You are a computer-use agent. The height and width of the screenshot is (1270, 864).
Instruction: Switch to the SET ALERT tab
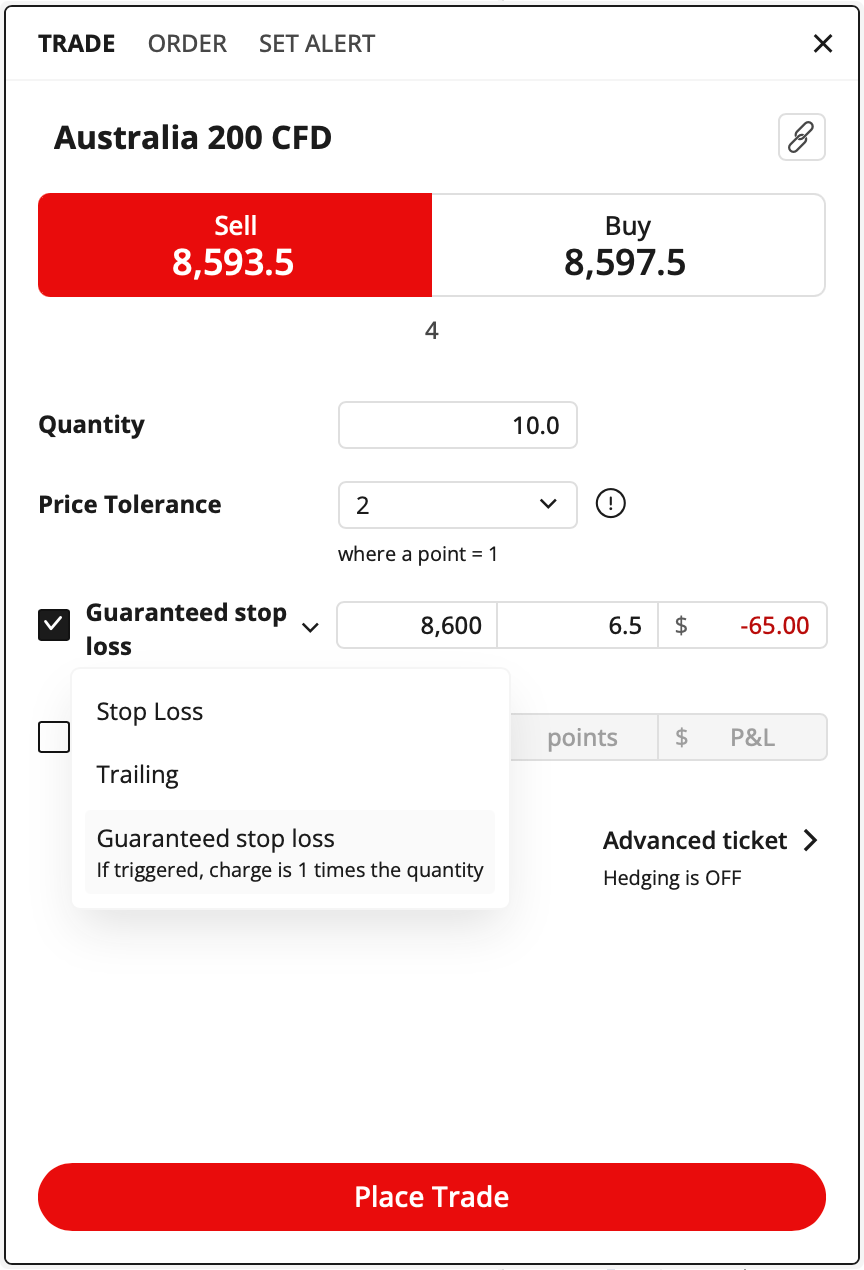coord(317,44)
